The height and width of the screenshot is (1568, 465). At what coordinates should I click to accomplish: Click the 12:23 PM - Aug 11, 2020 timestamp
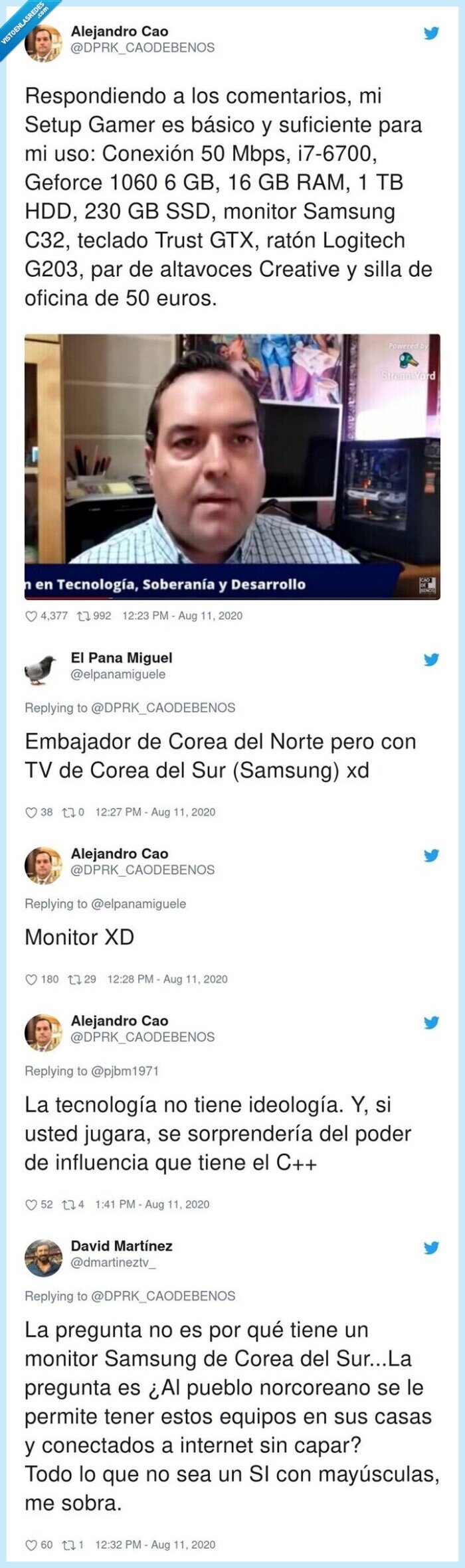click(183, 616)
